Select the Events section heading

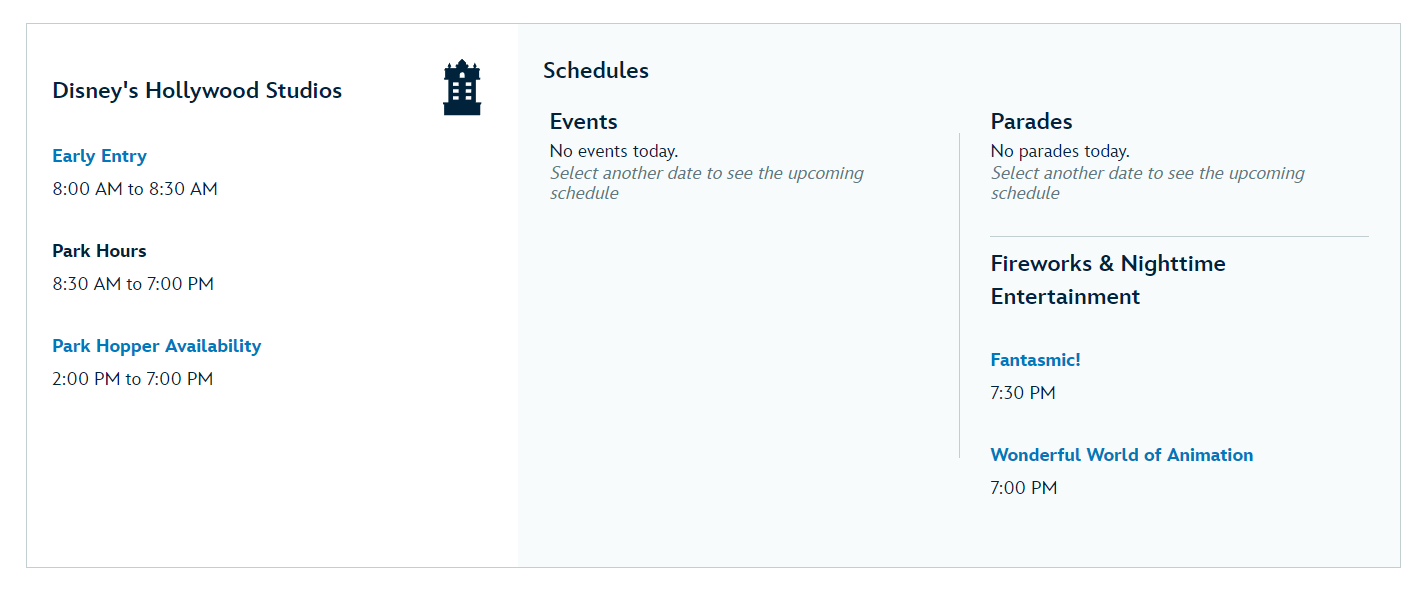[x=584, y=122]
